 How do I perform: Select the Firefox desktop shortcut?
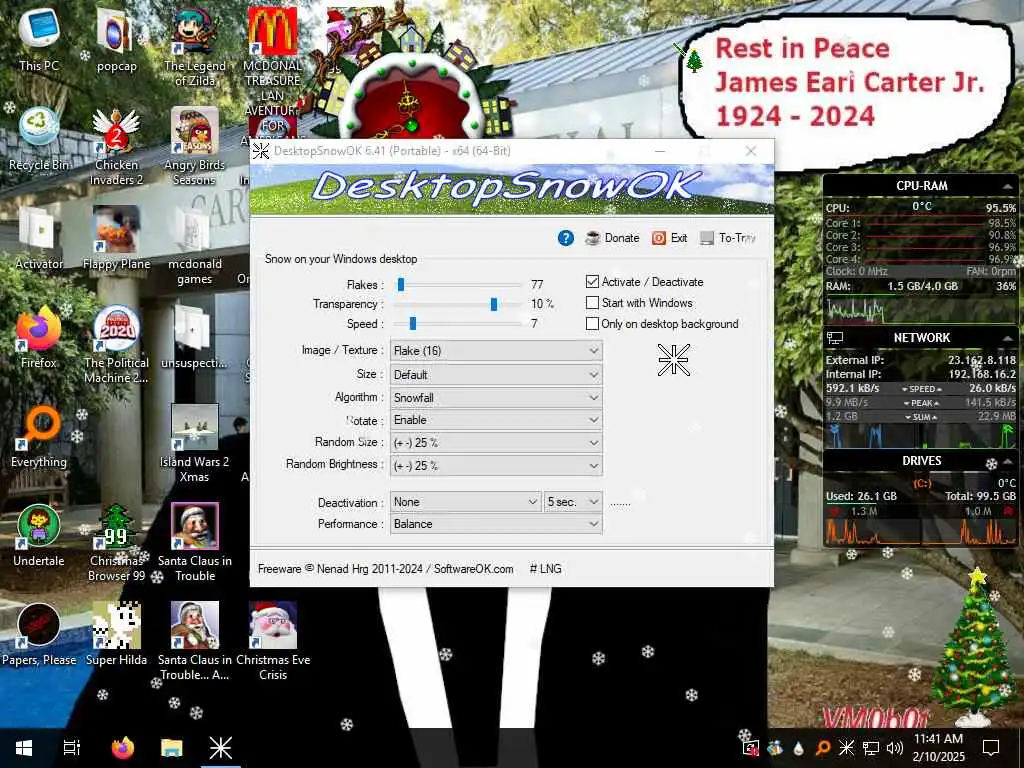coord(39,337)
